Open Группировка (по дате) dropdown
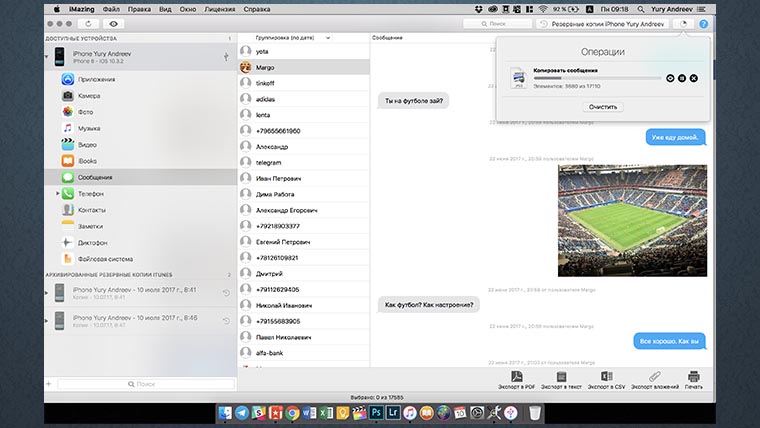This screenshot has width=760, height=428. 293,38
